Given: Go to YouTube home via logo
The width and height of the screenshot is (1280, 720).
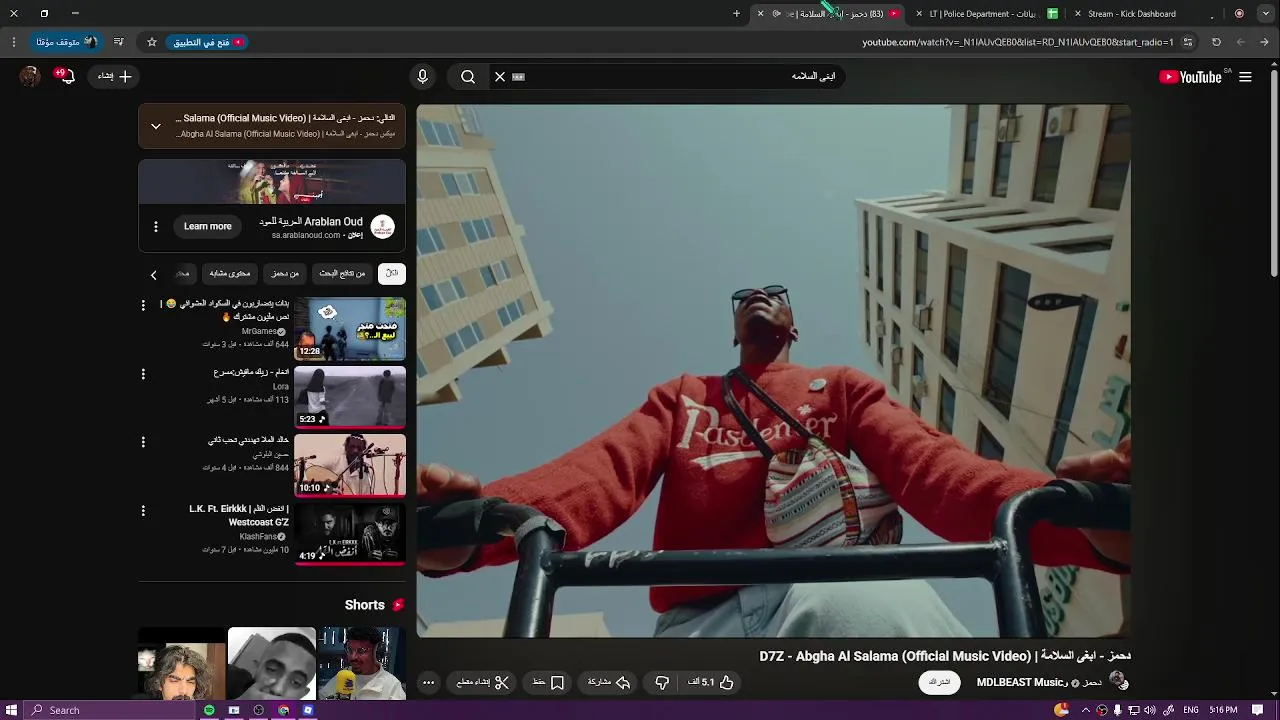Looking at the screenshot, I should coord(1191,77).
